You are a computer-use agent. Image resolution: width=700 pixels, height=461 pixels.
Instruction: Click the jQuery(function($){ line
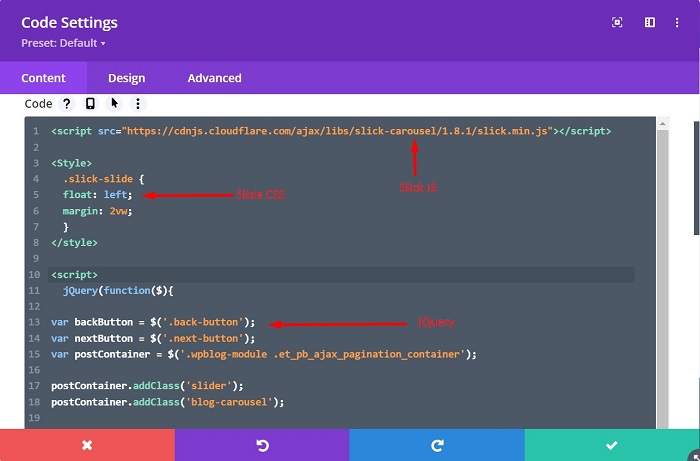118,291
